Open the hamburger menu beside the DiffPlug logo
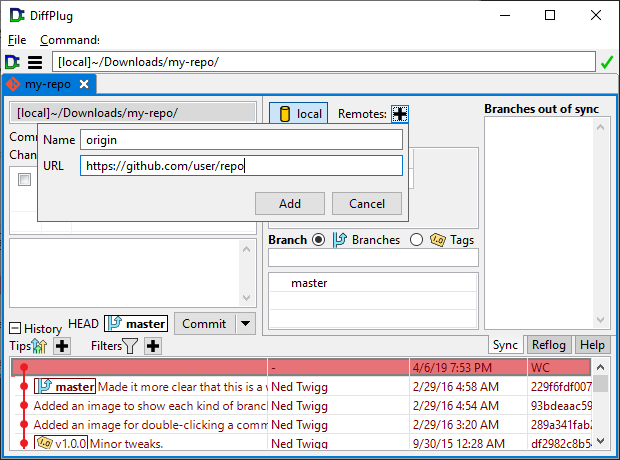620x460 pixels. click(x=35, y=62)
